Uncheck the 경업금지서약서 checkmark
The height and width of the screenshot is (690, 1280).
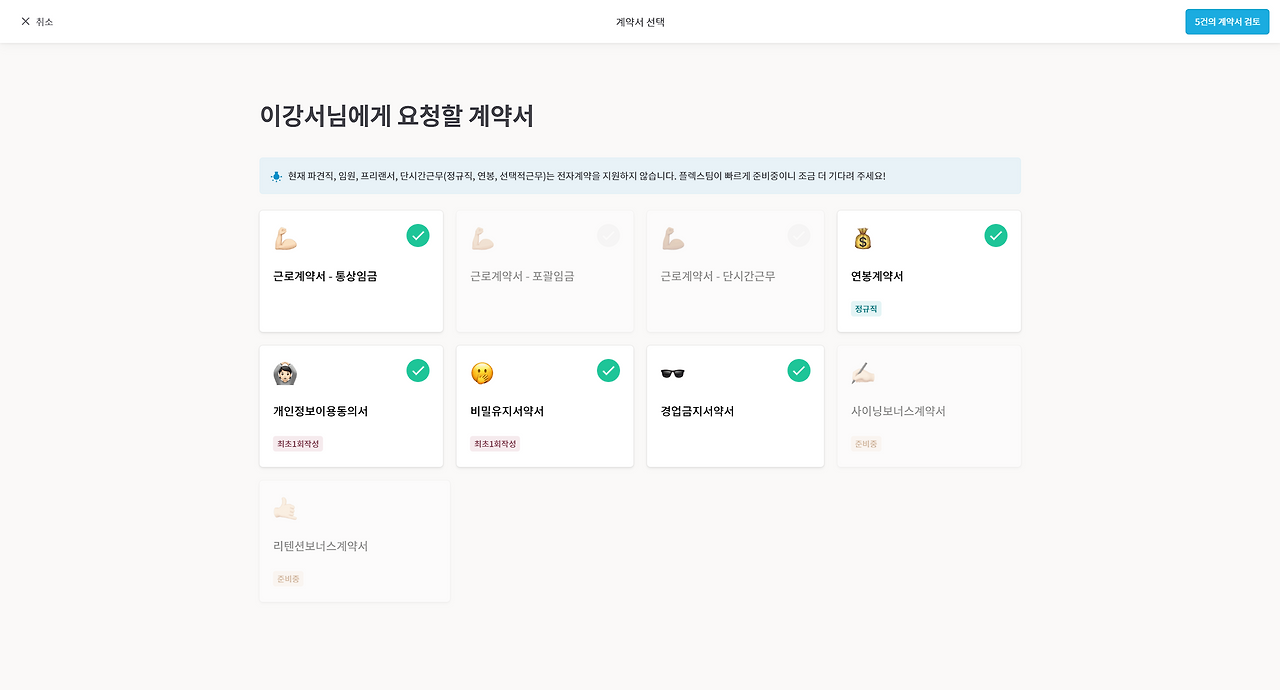click(x=798, y=370)
